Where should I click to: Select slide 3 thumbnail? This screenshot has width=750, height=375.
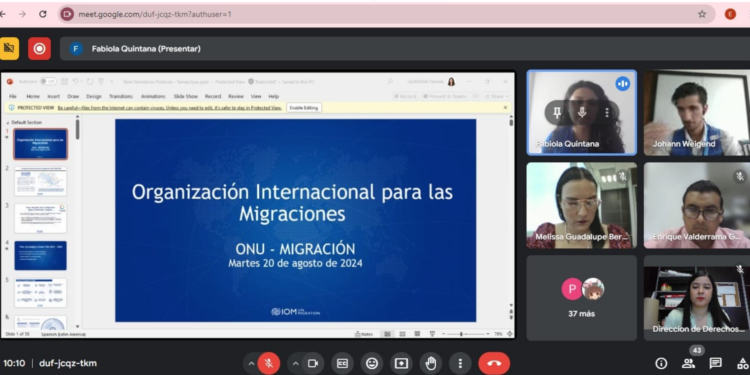tap(41, 219)
